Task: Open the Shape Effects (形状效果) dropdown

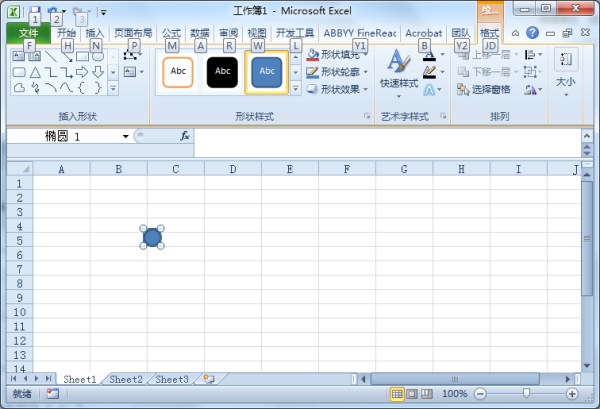Action: point(337,89)
